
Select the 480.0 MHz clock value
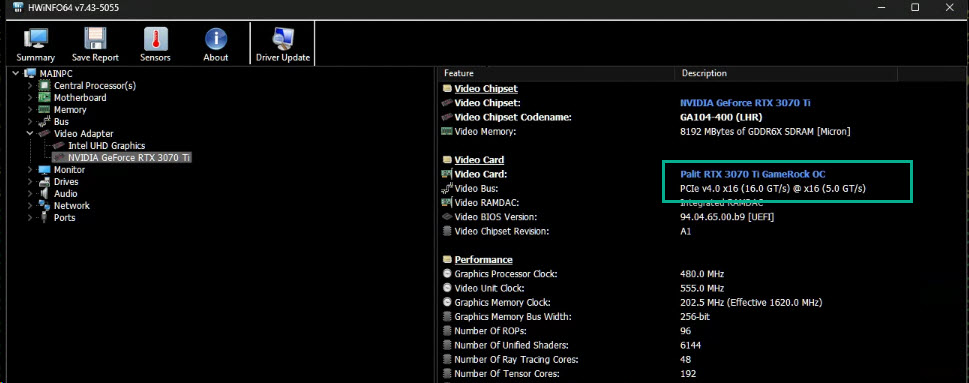701,274
